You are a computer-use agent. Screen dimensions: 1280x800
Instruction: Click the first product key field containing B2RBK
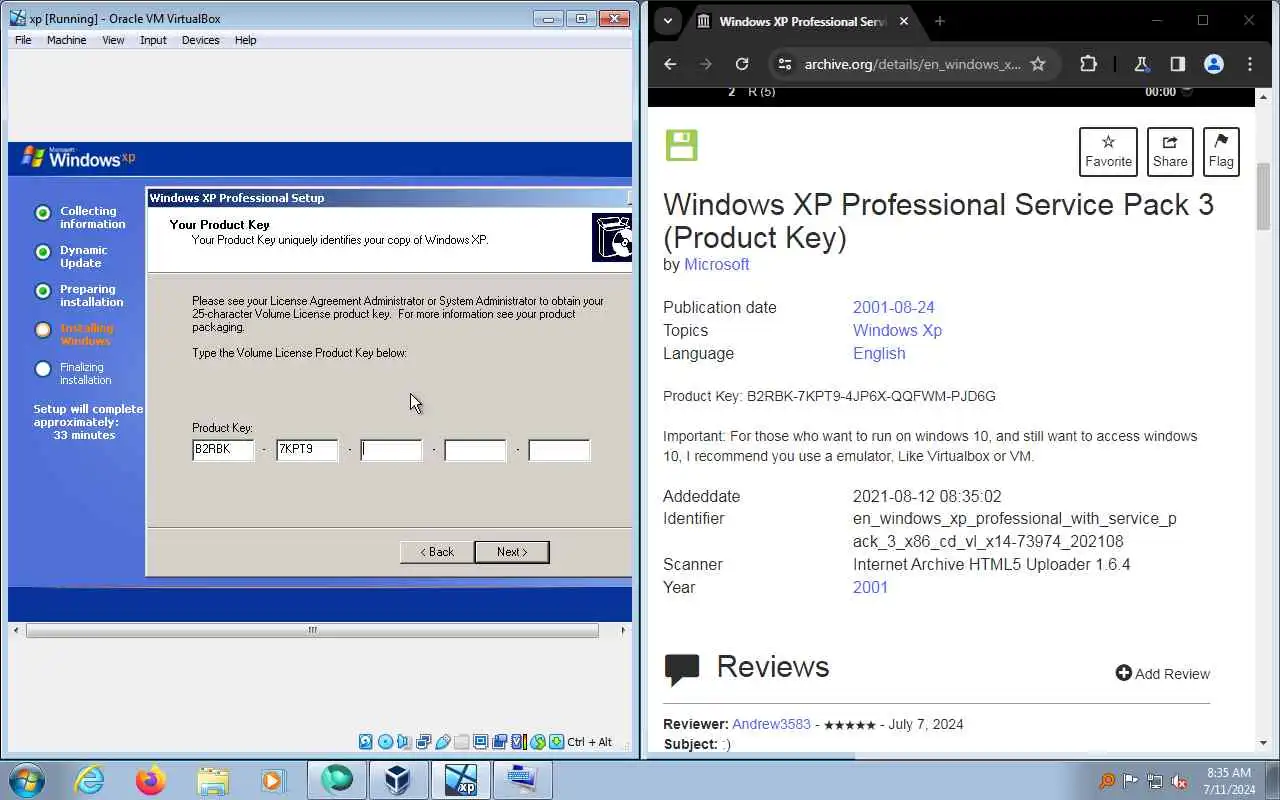pos(223,450)
